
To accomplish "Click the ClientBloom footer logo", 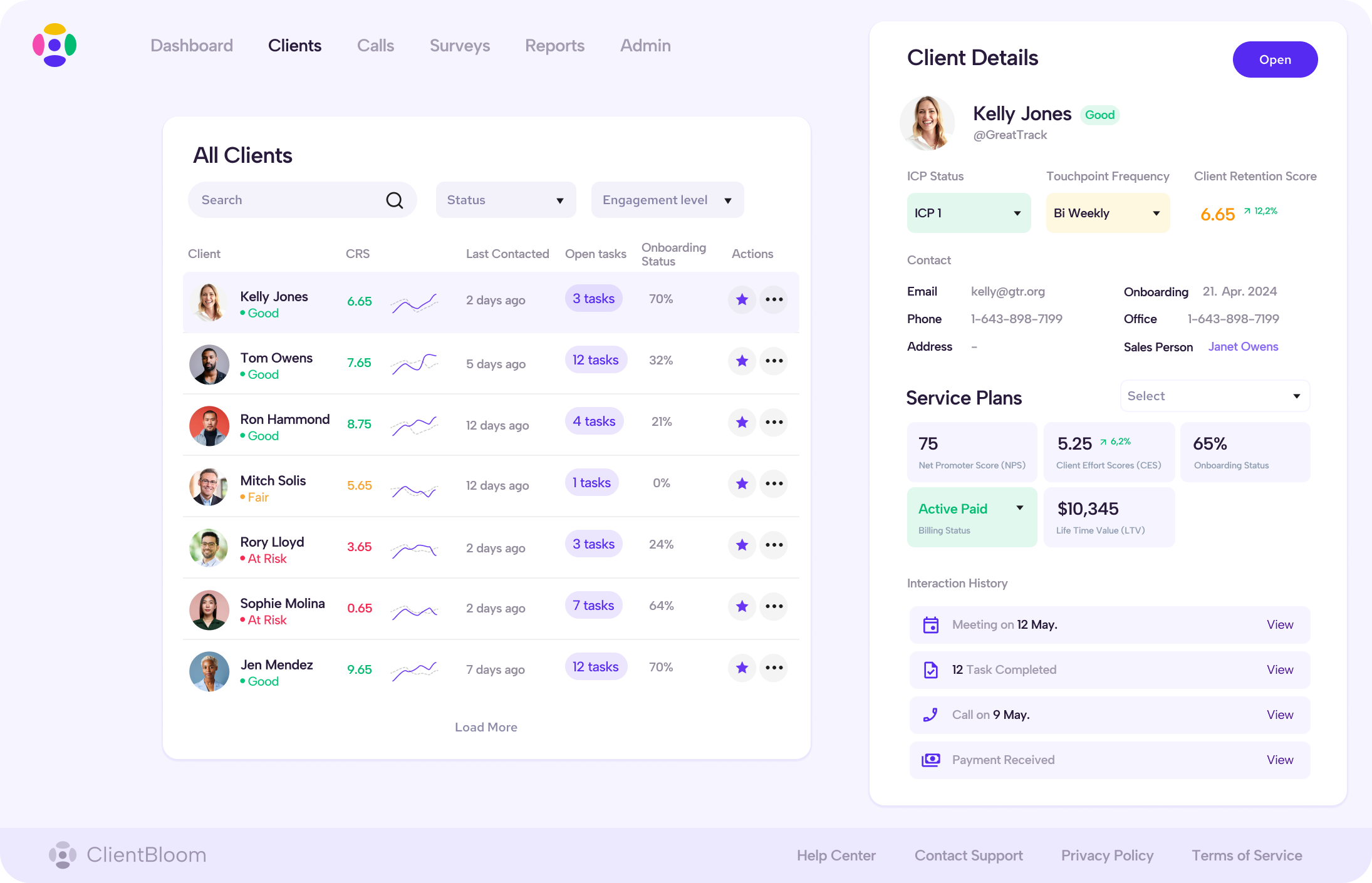I will coord(63,855).
